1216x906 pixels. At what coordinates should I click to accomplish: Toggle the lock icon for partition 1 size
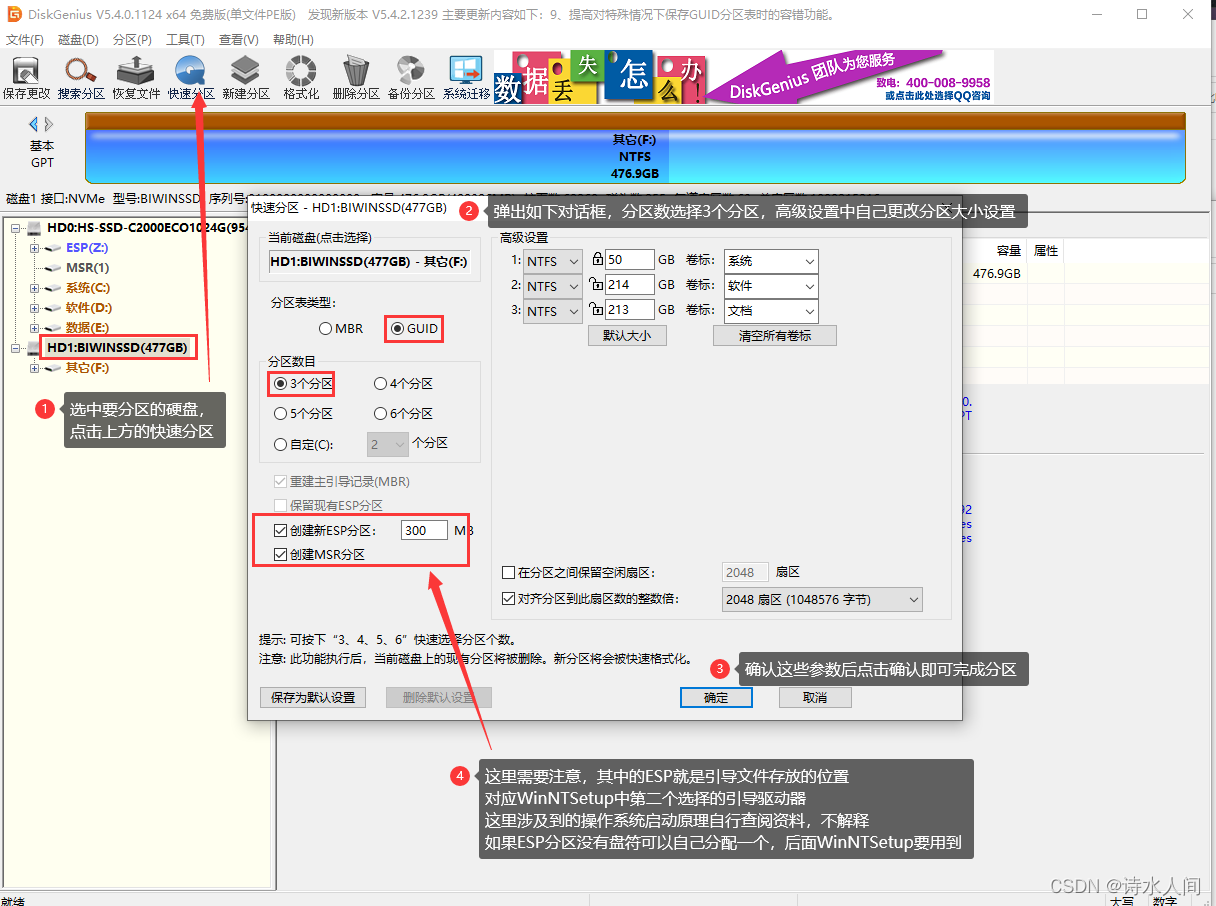point(597,260)
